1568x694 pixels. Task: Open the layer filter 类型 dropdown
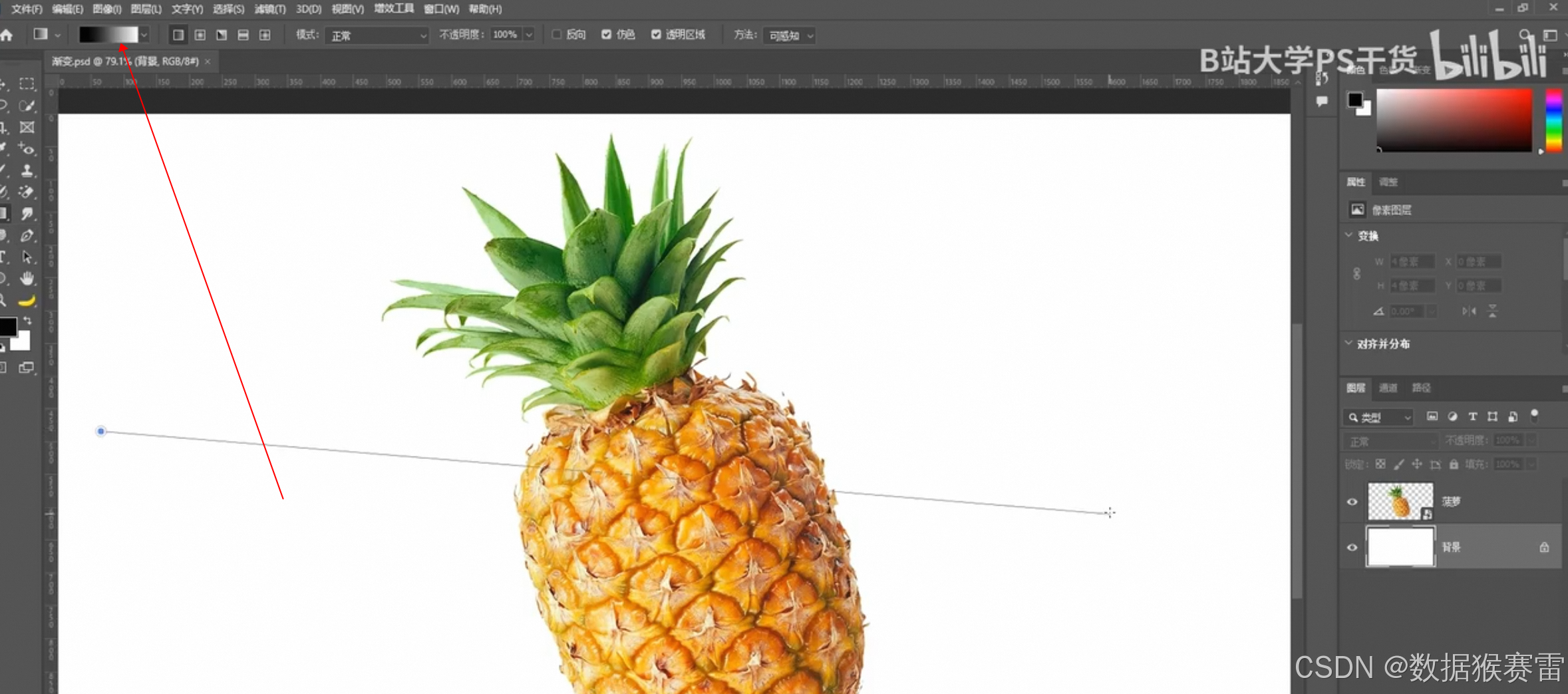pos(1378,417)
